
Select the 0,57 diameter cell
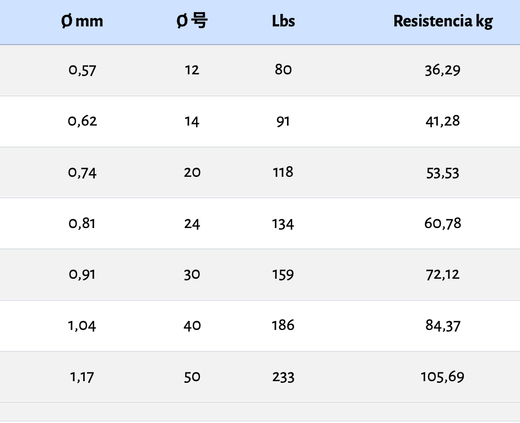pyautogui.click(x=82, y=70)
